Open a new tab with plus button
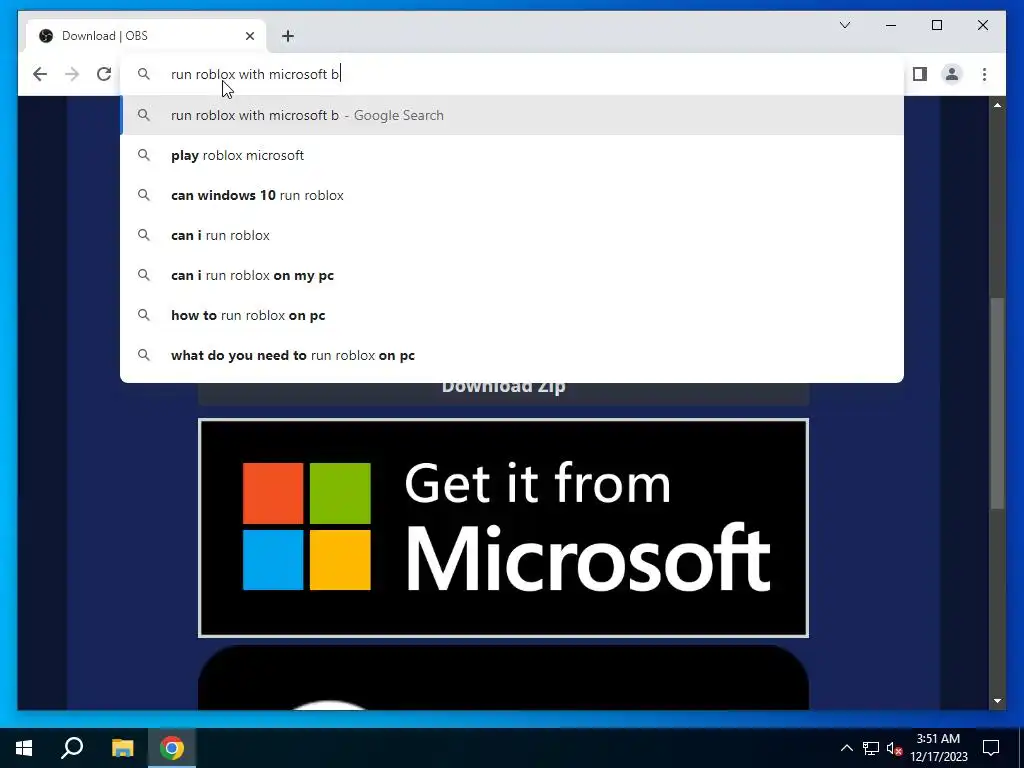The height and width of the screenshot is (768, 1024). point(288,36)
